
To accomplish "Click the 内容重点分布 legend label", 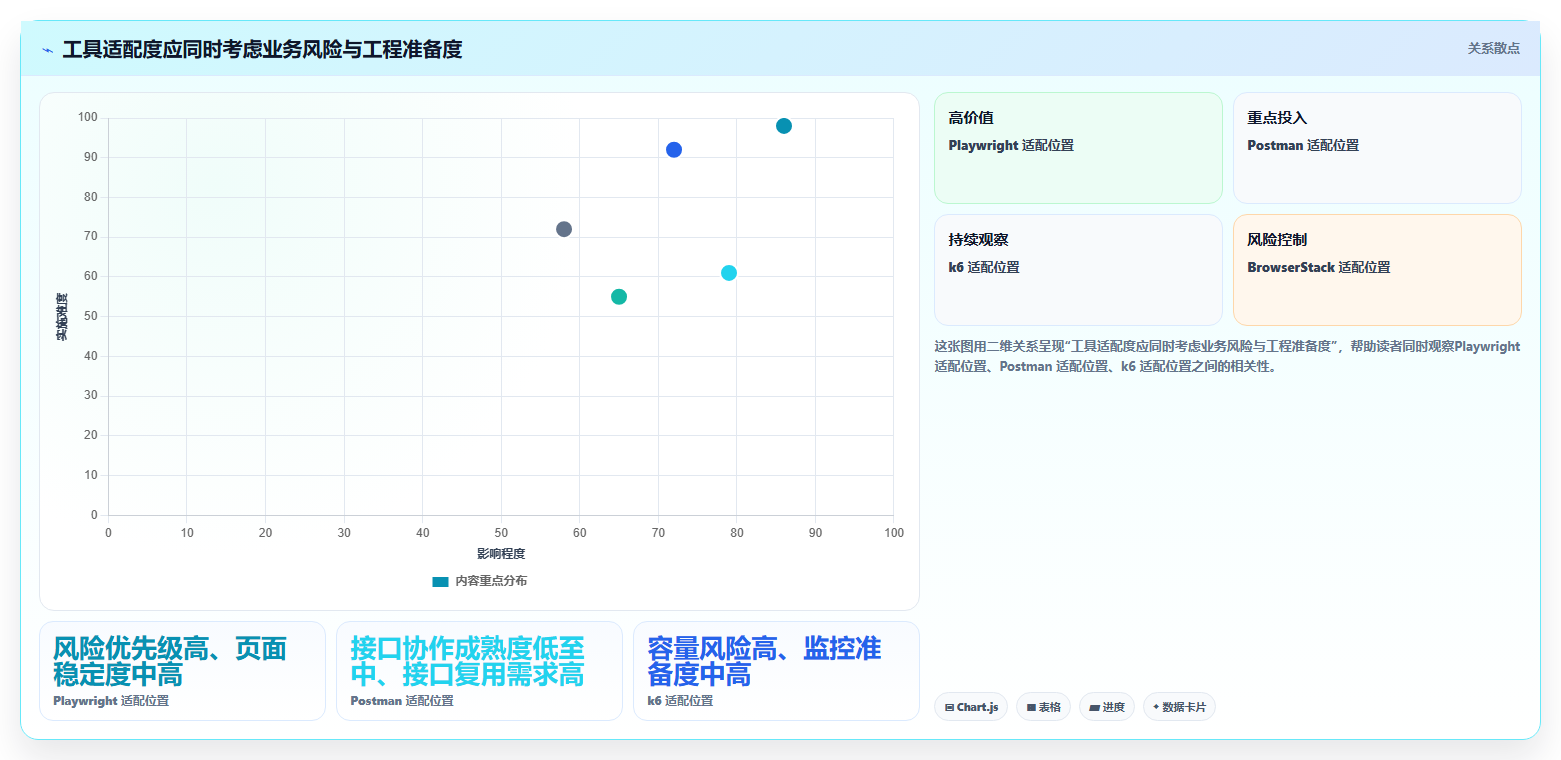I will coord(491,581).
